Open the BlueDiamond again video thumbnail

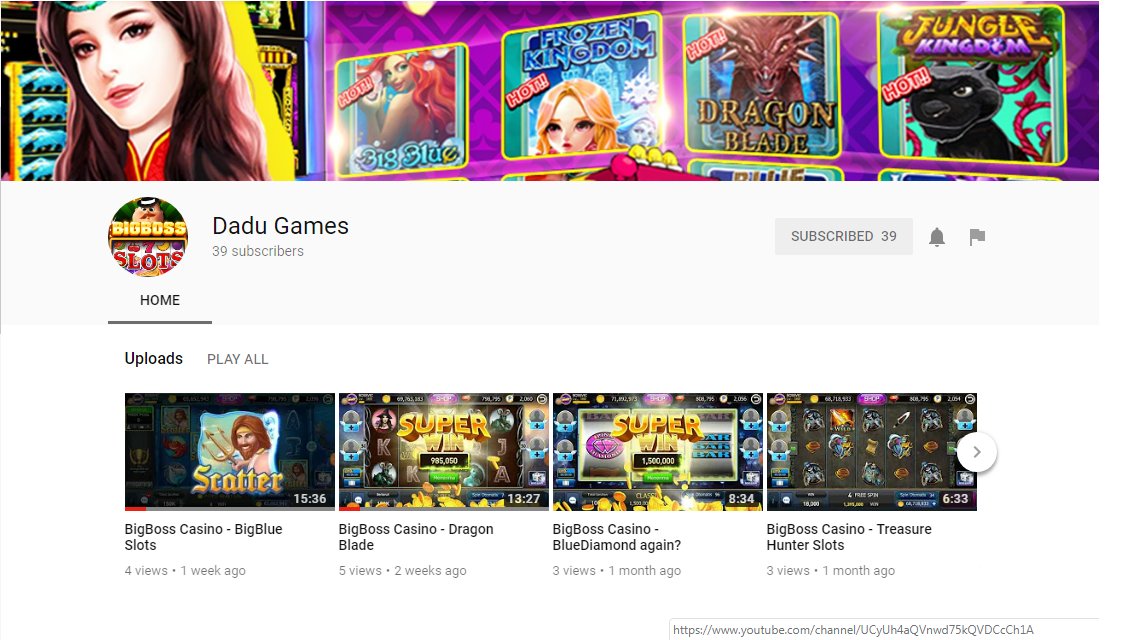pyautogui.click(x=657, y=452)
